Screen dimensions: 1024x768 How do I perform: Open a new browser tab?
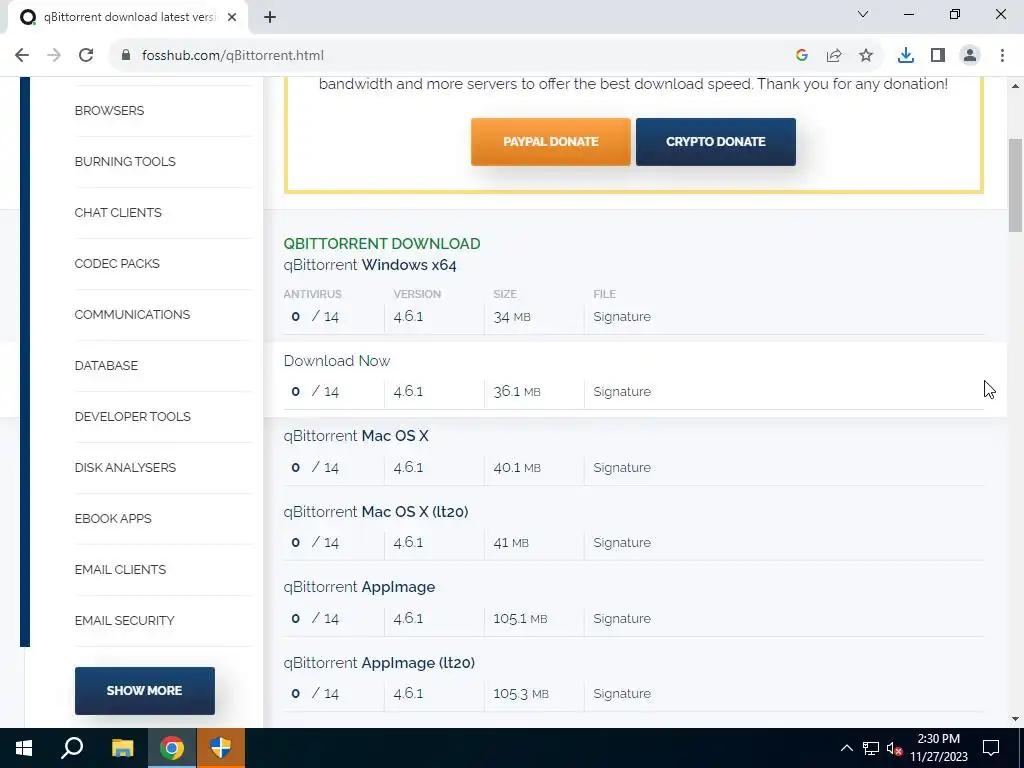pyautogui.click(x=270, y=17)
